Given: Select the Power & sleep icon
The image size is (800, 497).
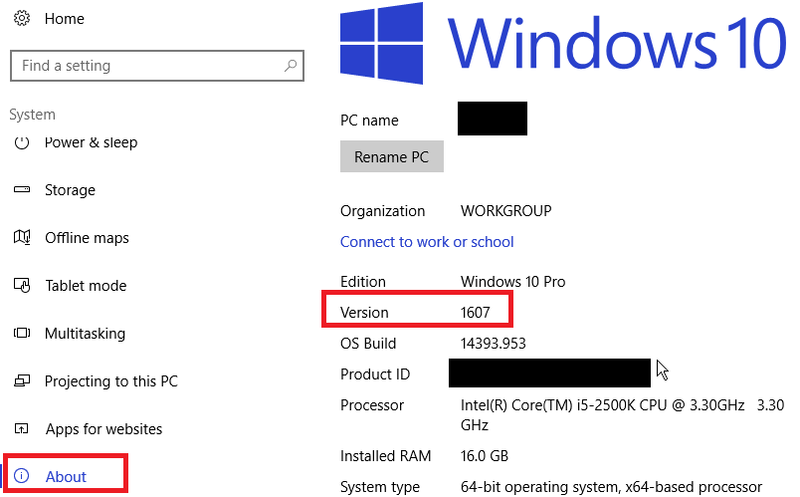Looking at the screenshot, I should tap(21, 142).
